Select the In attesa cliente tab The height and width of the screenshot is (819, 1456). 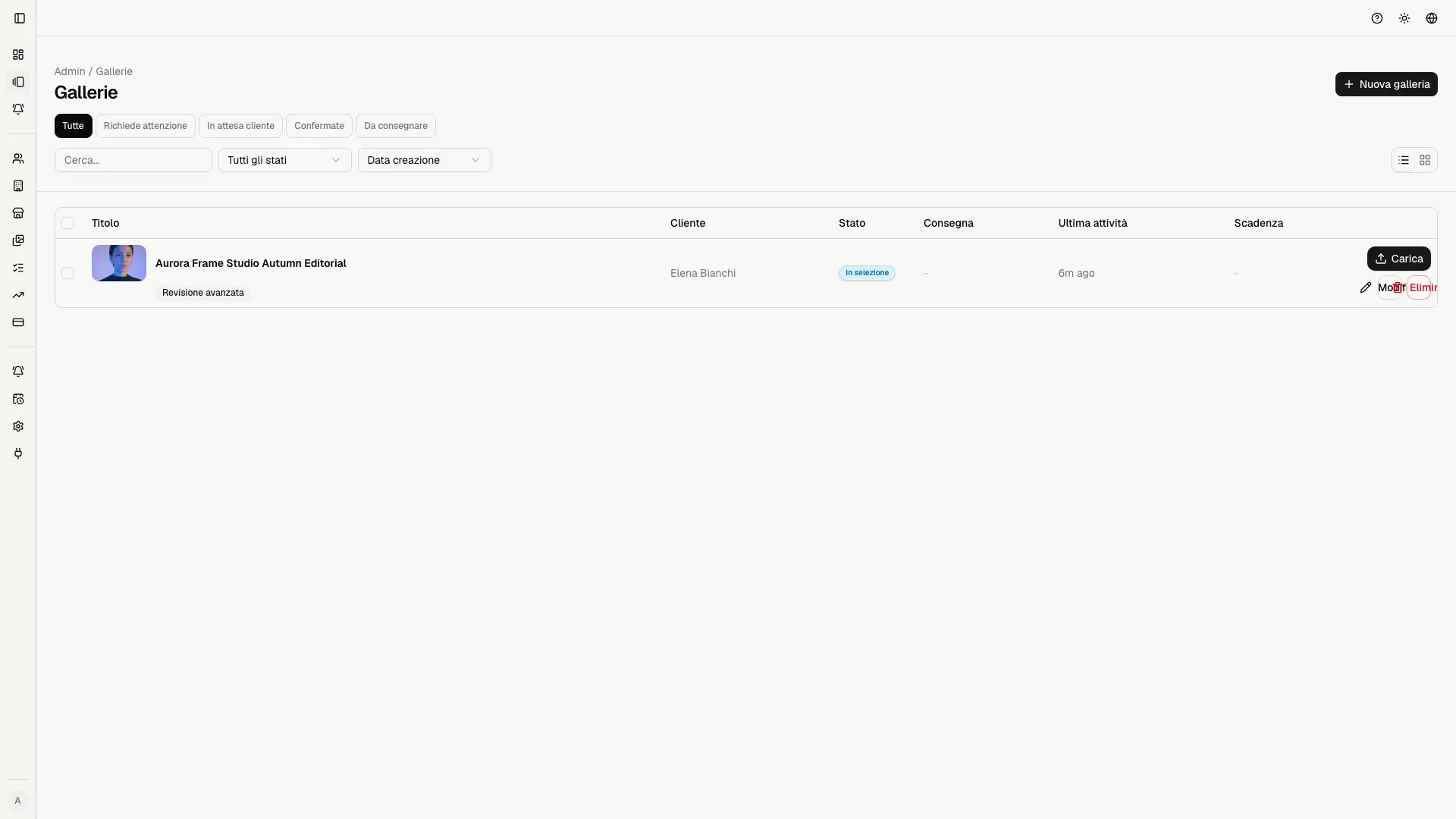(x=240, y=126)
